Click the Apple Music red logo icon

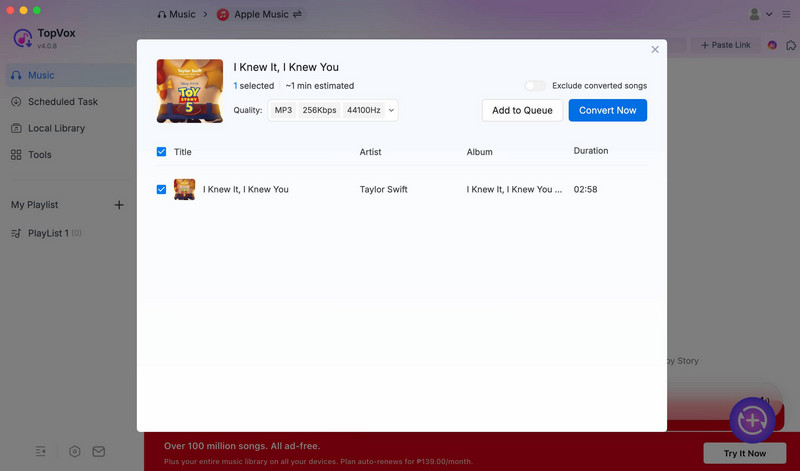coord(222,15)
